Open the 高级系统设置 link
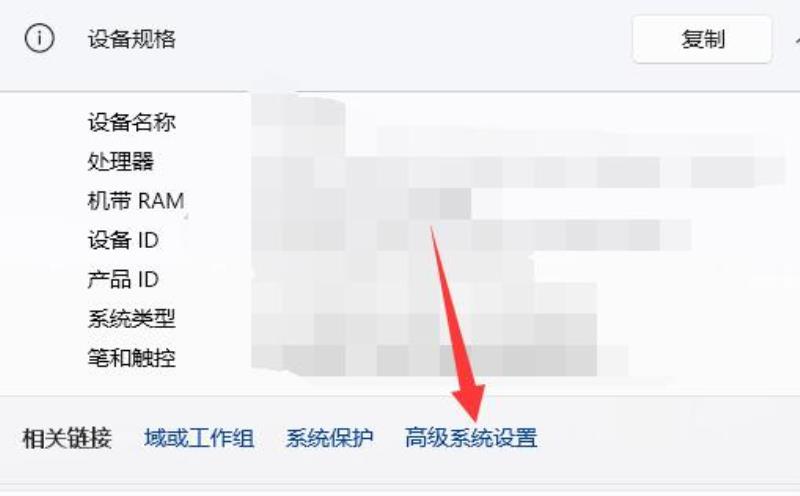Screen dimensions: 800x496 coord(471,438)
